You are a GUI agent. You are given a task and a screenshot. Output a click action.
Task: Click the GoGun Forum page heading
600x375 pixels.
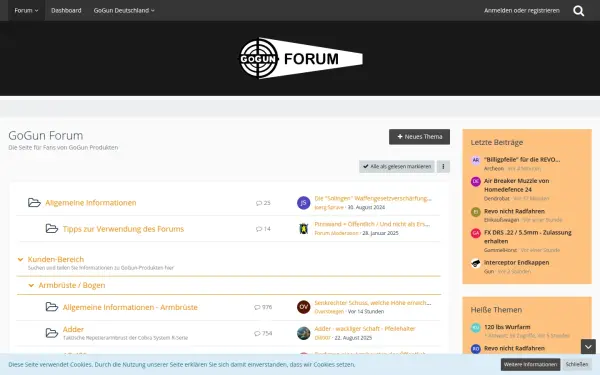(46, 135)
